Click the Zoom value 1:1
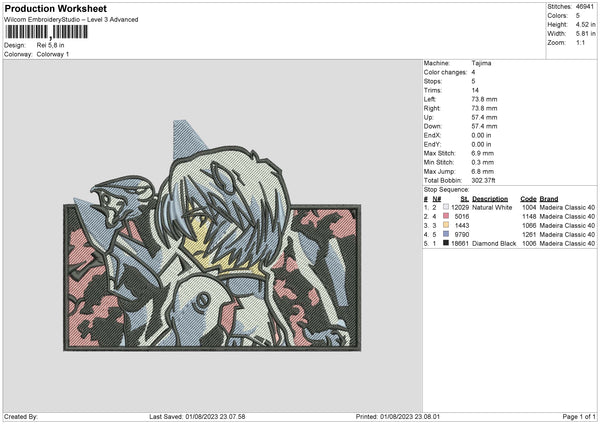 [580, 42]
